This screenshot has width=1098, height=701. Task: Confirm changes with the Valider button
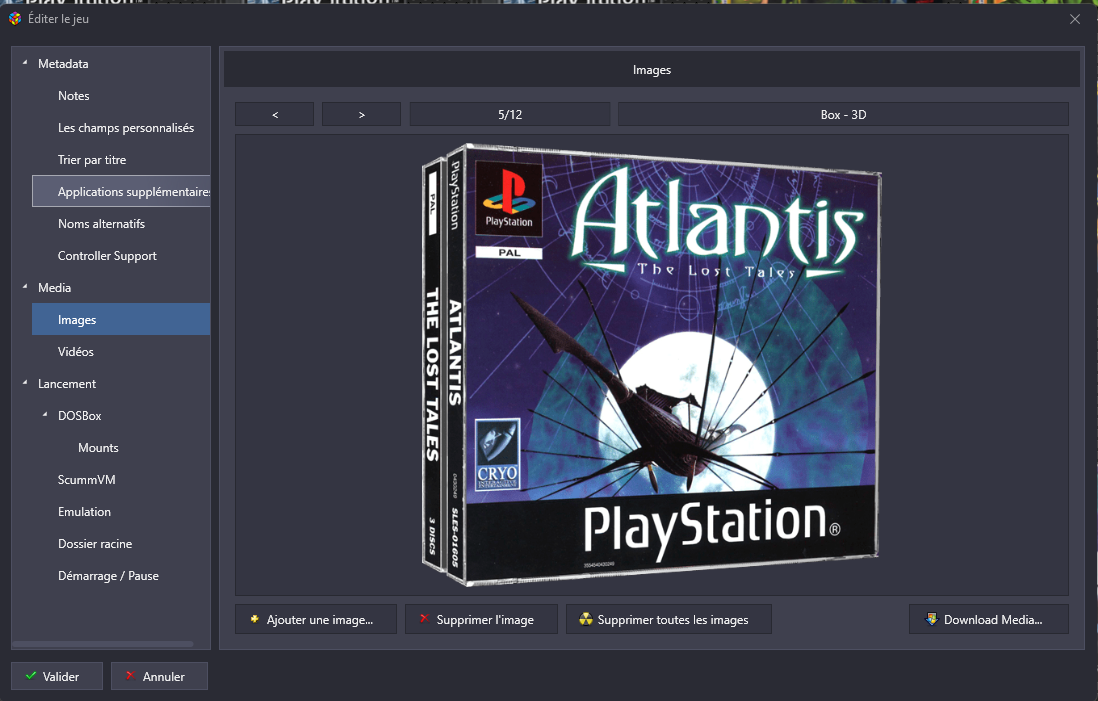click(57, 676)
